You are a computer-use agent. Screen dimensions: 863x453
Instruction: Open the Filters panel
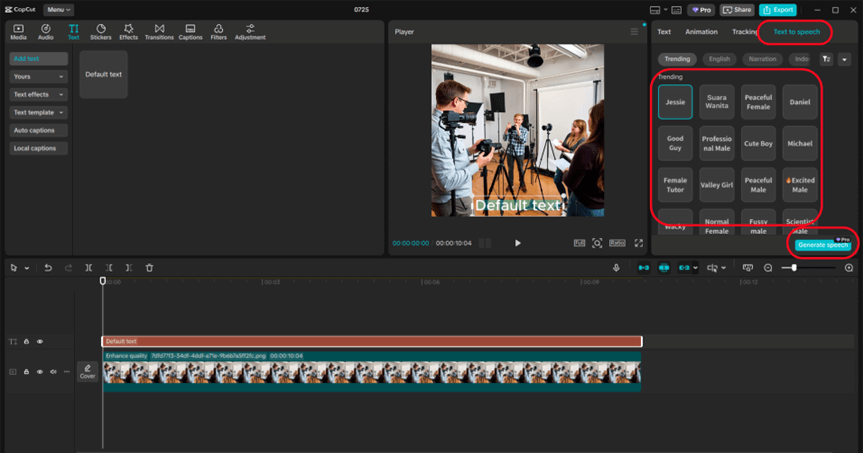(218, 31)
